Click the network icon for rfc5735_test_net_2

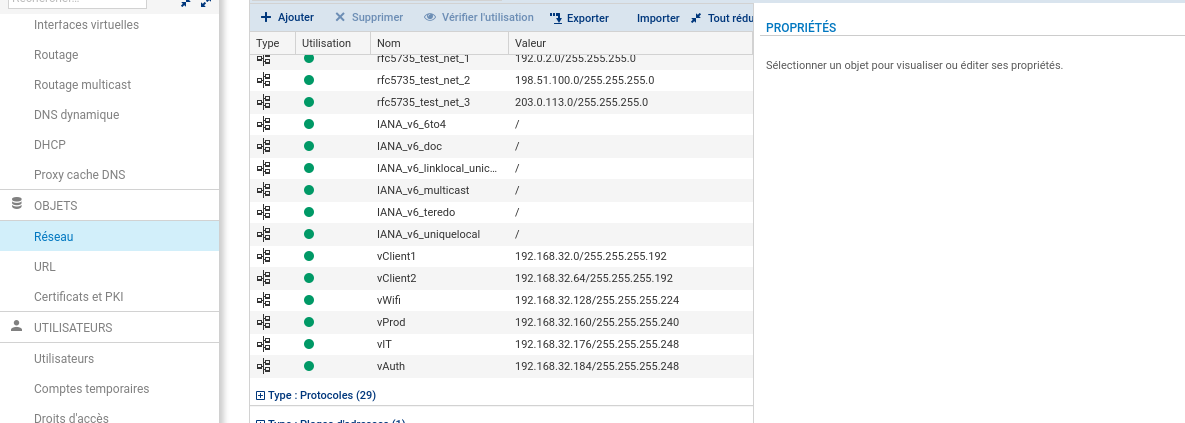pyautogui.click(x=264, y=80)
